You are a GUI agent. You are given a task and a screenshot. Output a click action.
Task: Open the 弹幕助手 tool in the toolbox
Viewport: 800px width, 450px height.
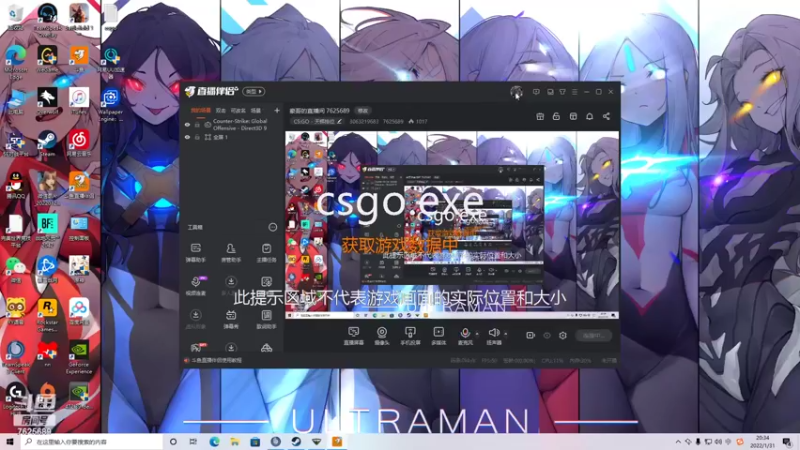195,253
